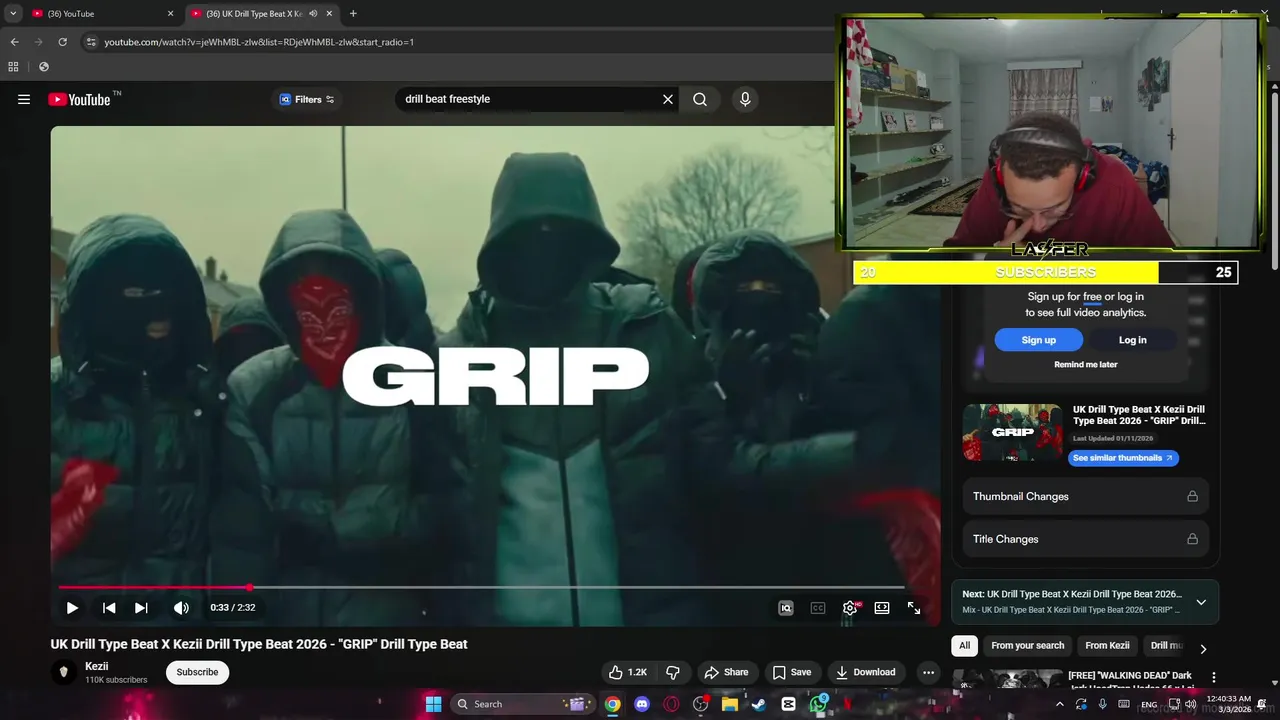Open Windows Start menu

pos(433,704)
